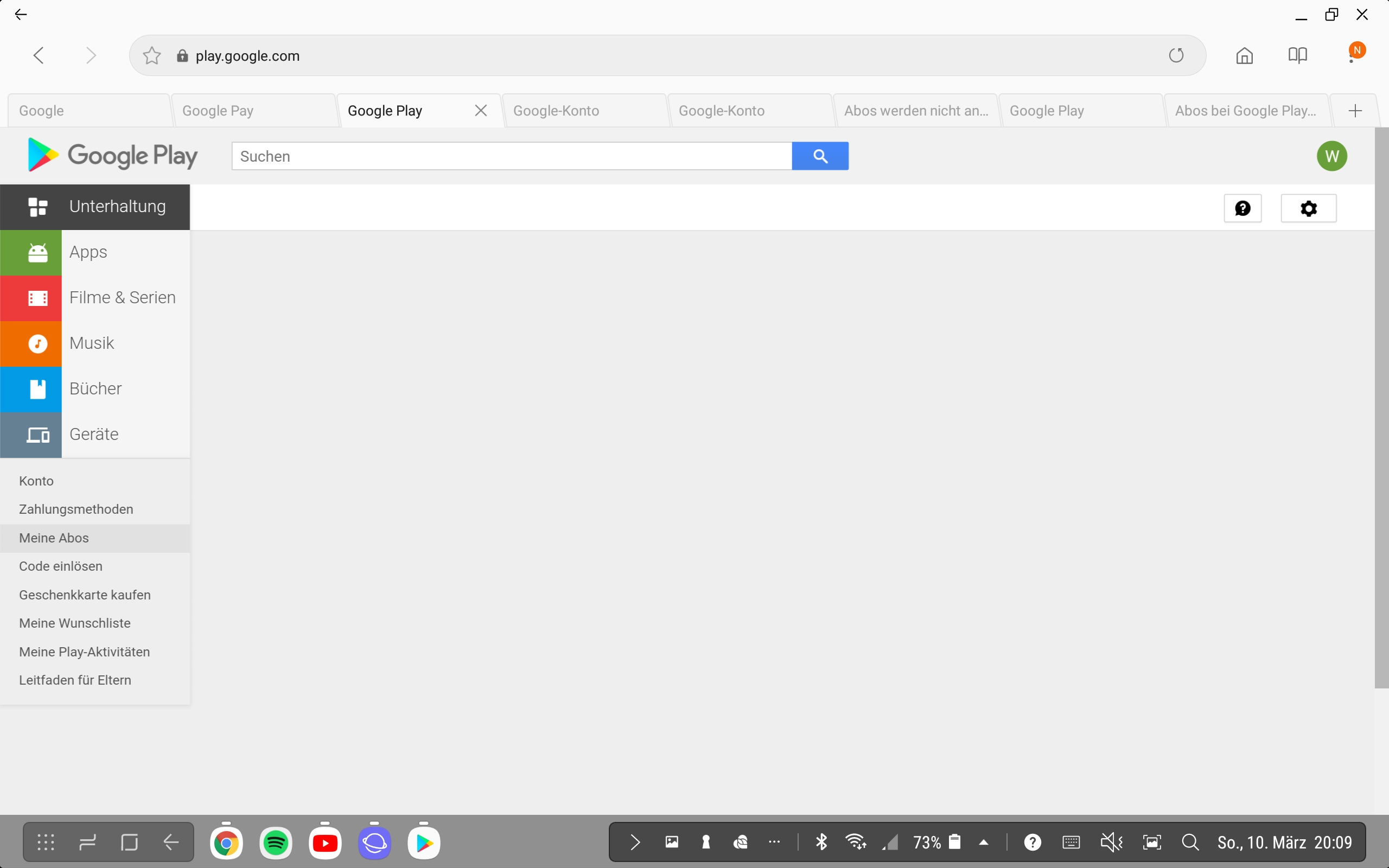The image size is (1389, 868).
Task: Unmute the sound via speaker icon
Action: (1111, 842)
